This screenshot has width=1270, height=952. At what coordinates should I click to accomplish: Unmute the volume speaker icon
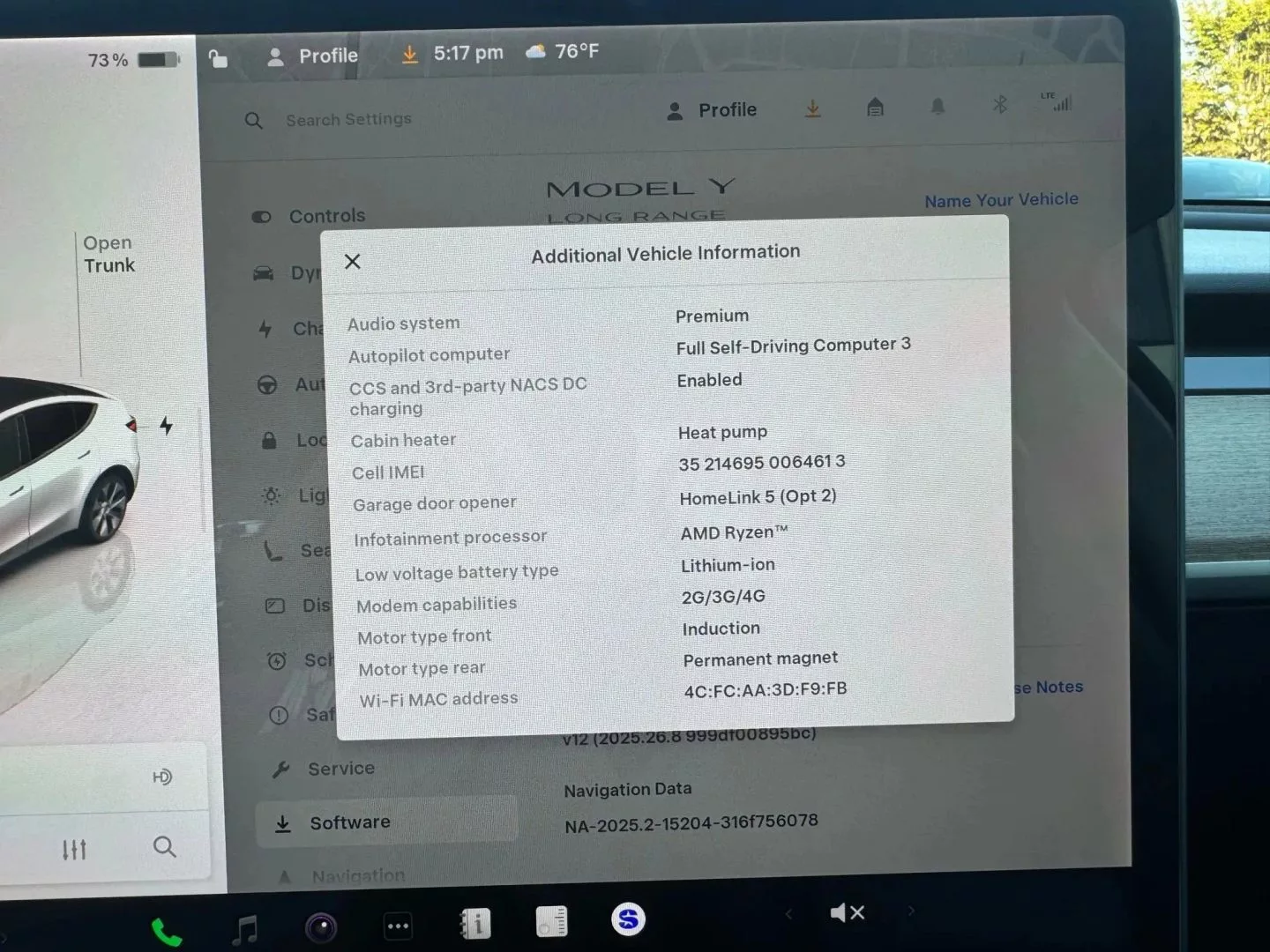point(847,912)
